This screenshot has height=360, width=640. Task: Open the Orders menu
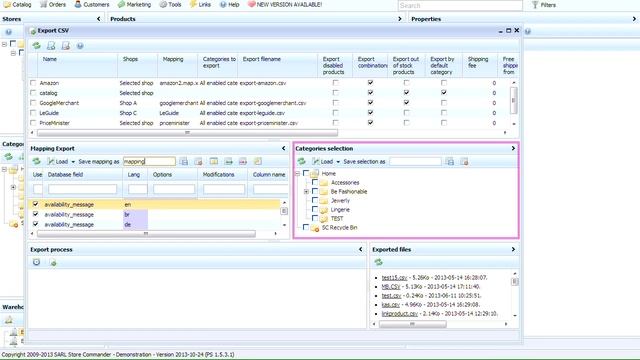[x=53, y=4]
